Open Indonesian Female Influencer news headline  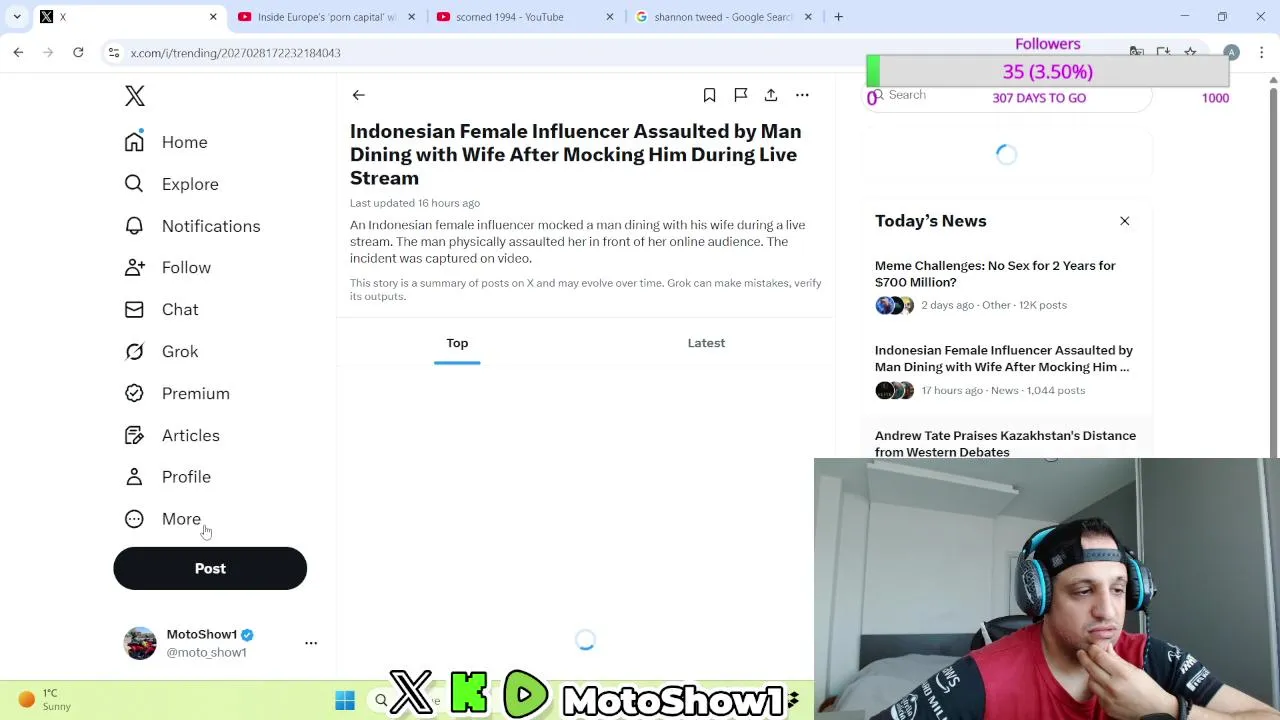click(x=1004, y=358)
